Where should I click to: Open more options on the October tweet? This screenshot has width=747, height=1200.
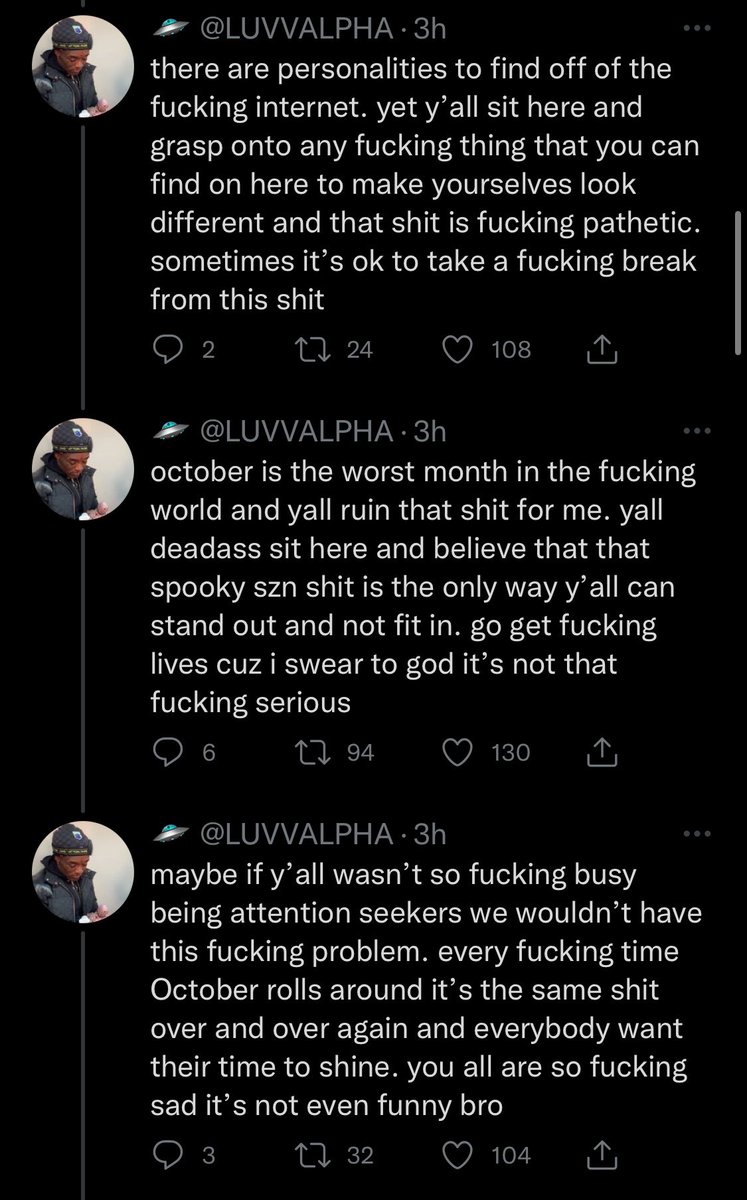(x=694, y=431)
